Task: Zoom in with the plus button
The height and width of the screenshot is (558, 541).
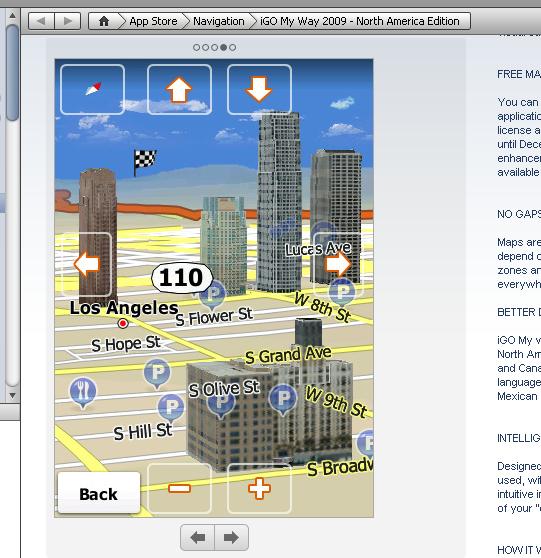Action: pos(259,488)
